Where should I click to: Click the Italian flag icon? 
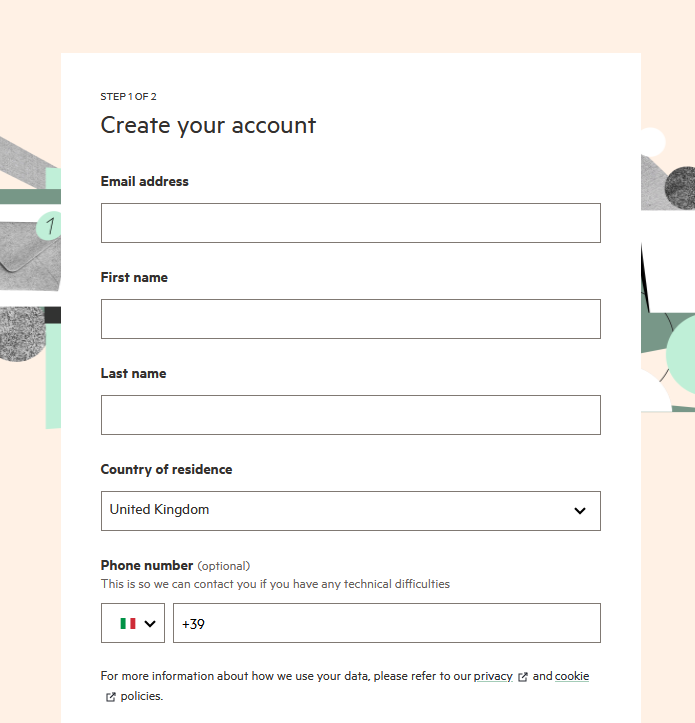point(128,623)
